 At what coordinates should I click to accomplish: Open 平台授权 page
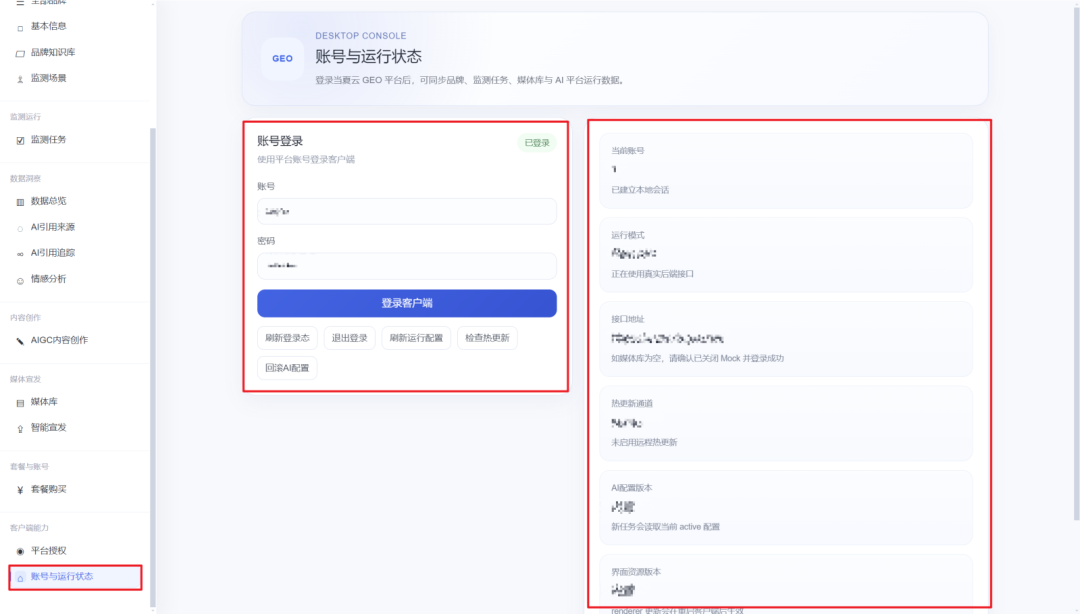[x=48, y=551]
